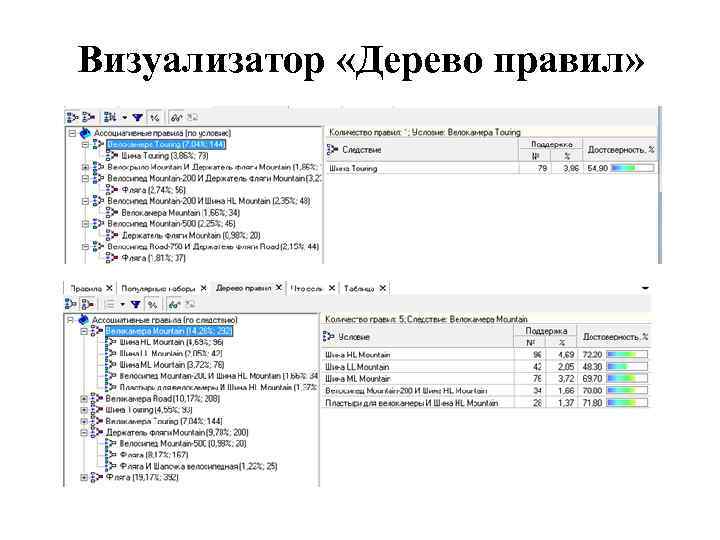
Task: Sort by 'Достоверность, %' header in lower table
Action: pos(616,337)
